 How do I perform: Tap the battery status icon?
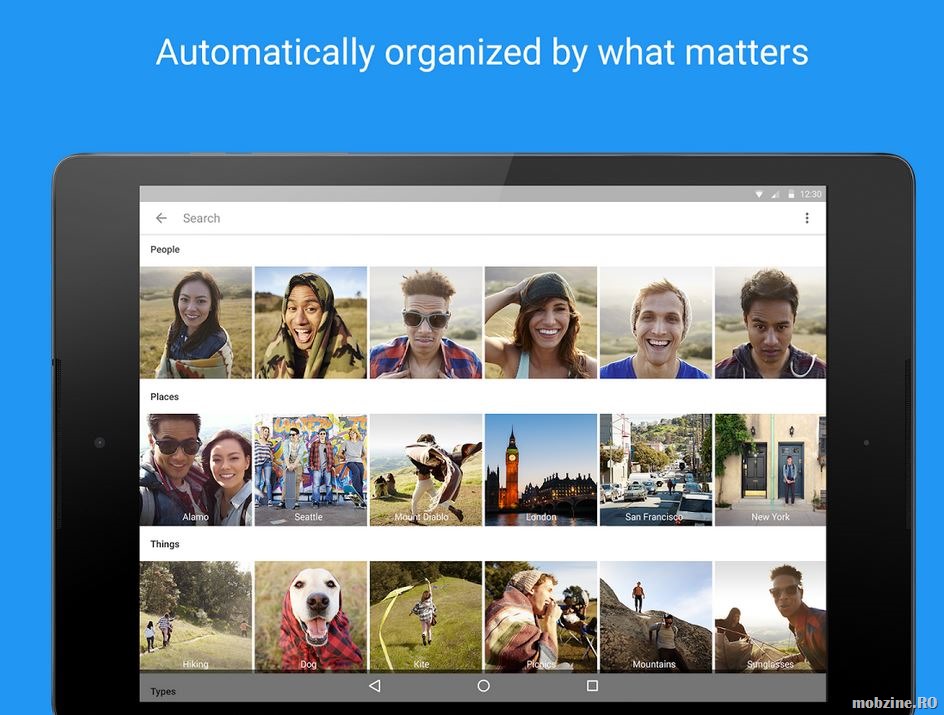[791, 194]
